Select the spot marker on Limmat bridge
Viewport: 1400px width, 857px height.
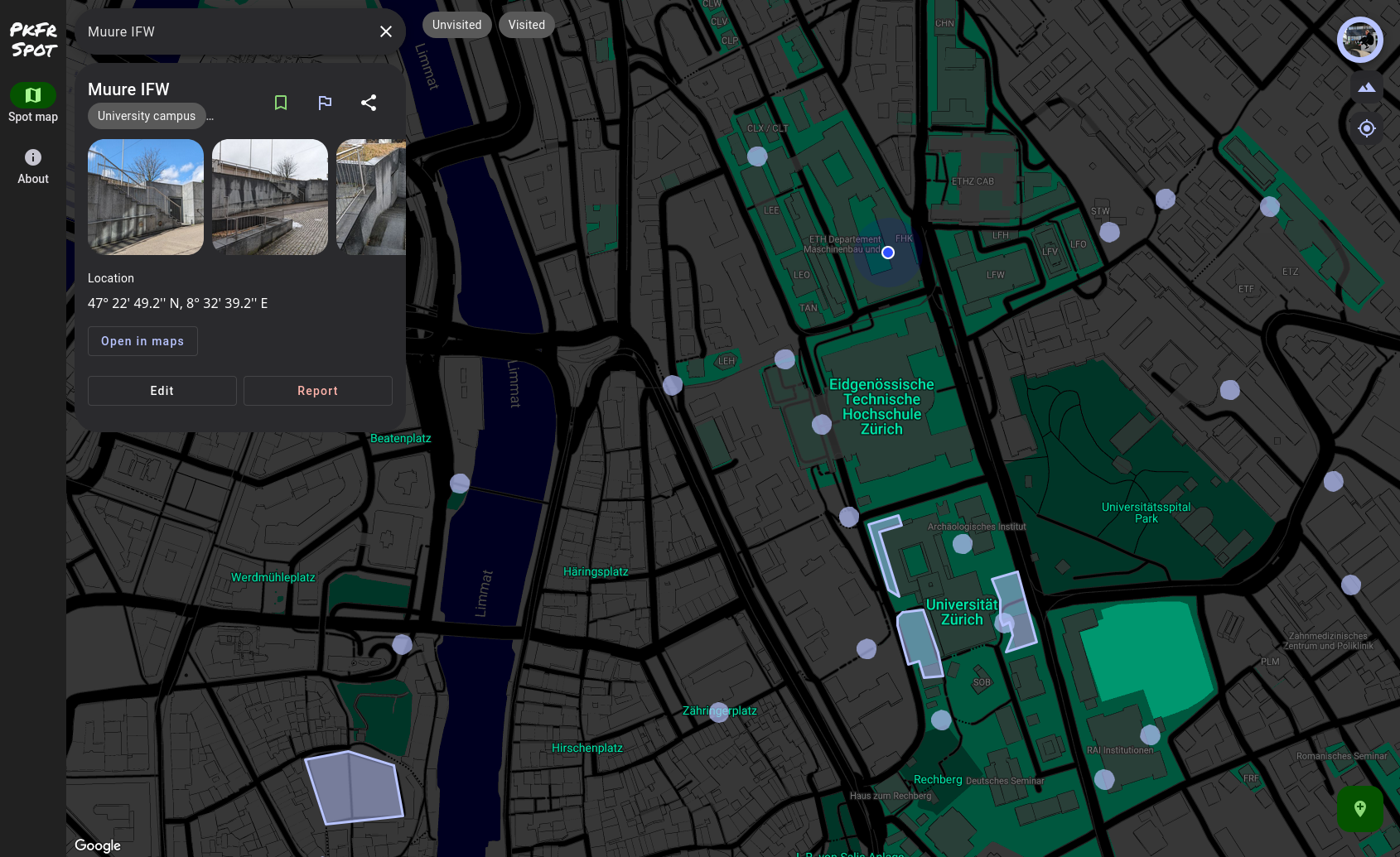(460, 484)
